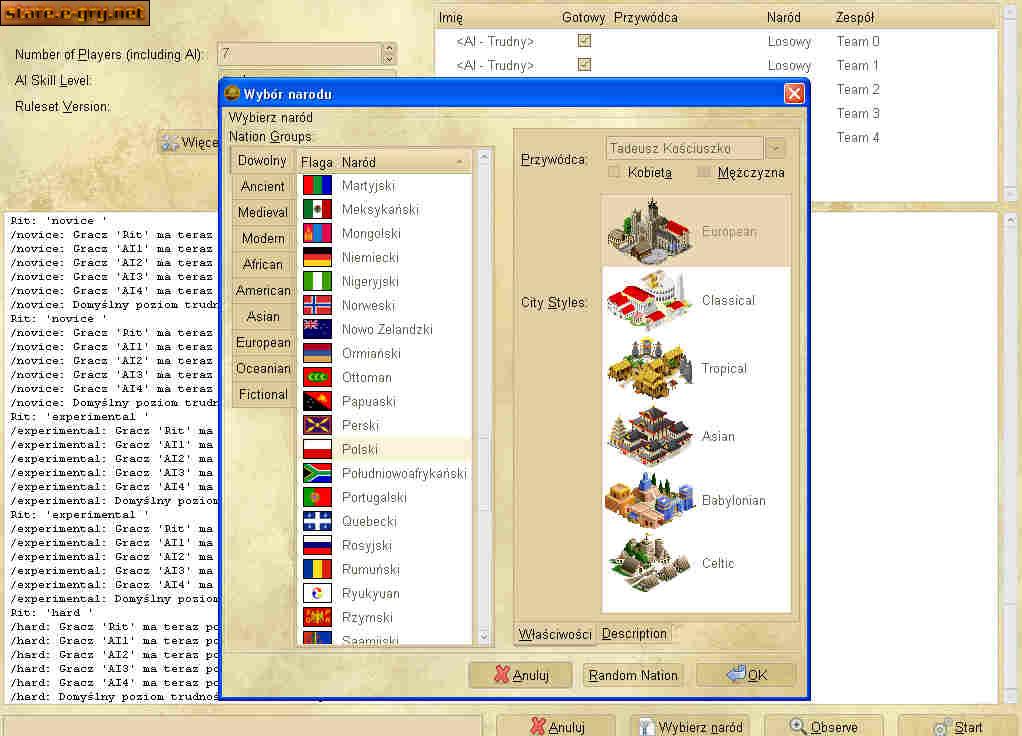Open the Description tab
The height and width of the screenshot is (736, 1022).
(x=634, y=634)
